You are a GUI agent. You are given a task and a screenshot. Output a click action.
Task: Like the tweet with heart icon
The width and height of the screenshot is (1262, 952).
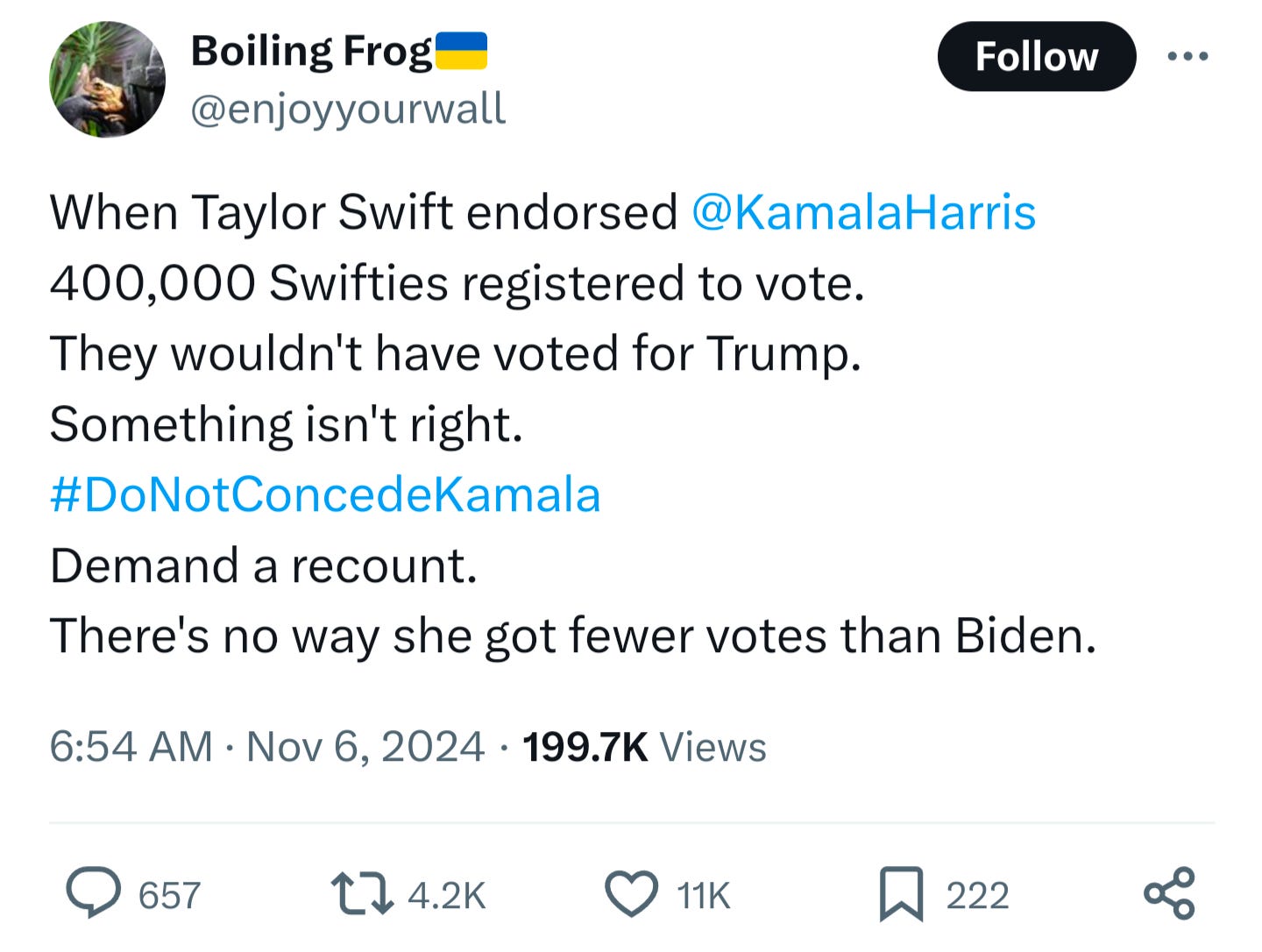click(x=631, y=894)
